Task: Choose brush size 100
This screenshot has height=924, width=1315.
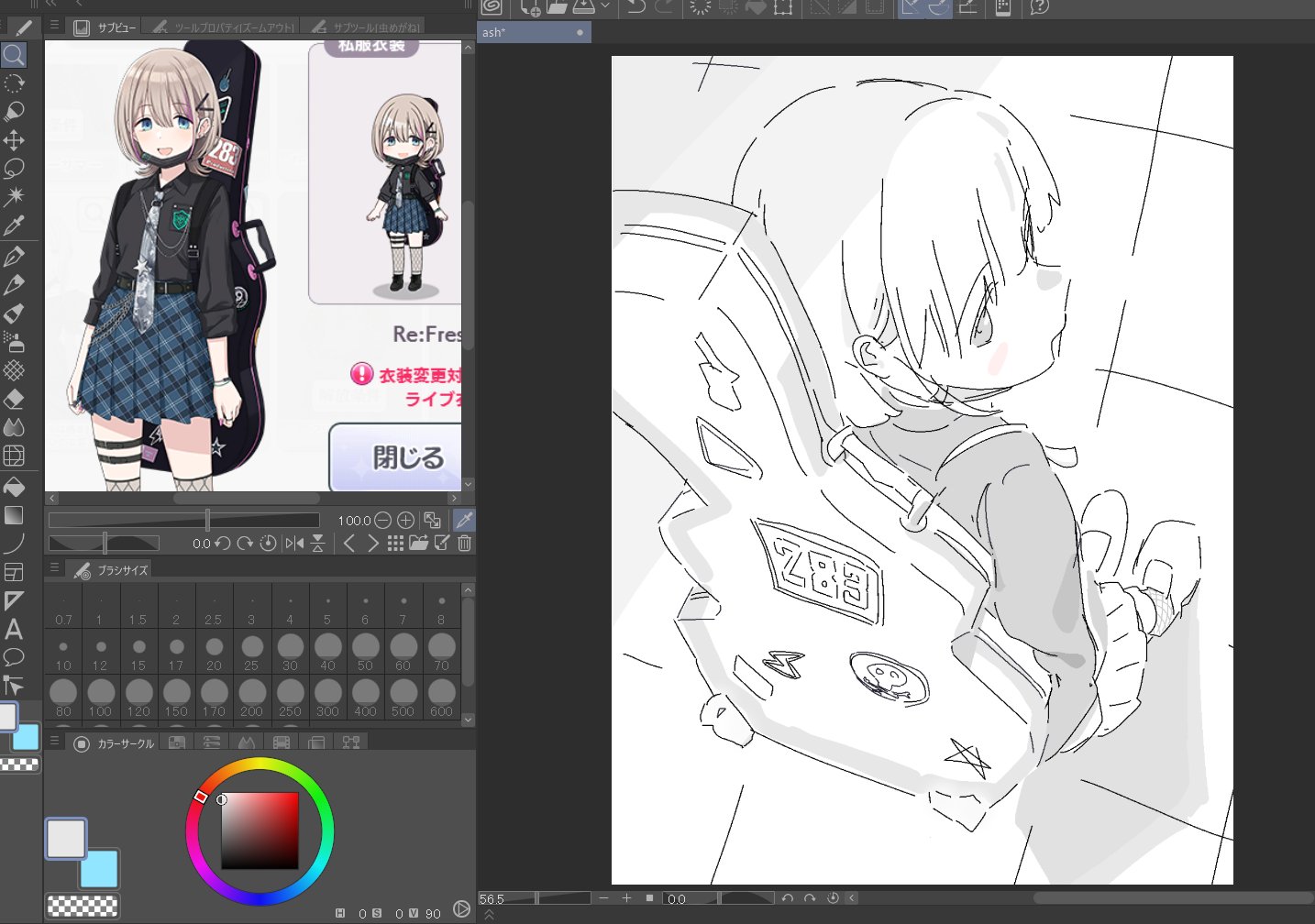Action: pos(101,698)
